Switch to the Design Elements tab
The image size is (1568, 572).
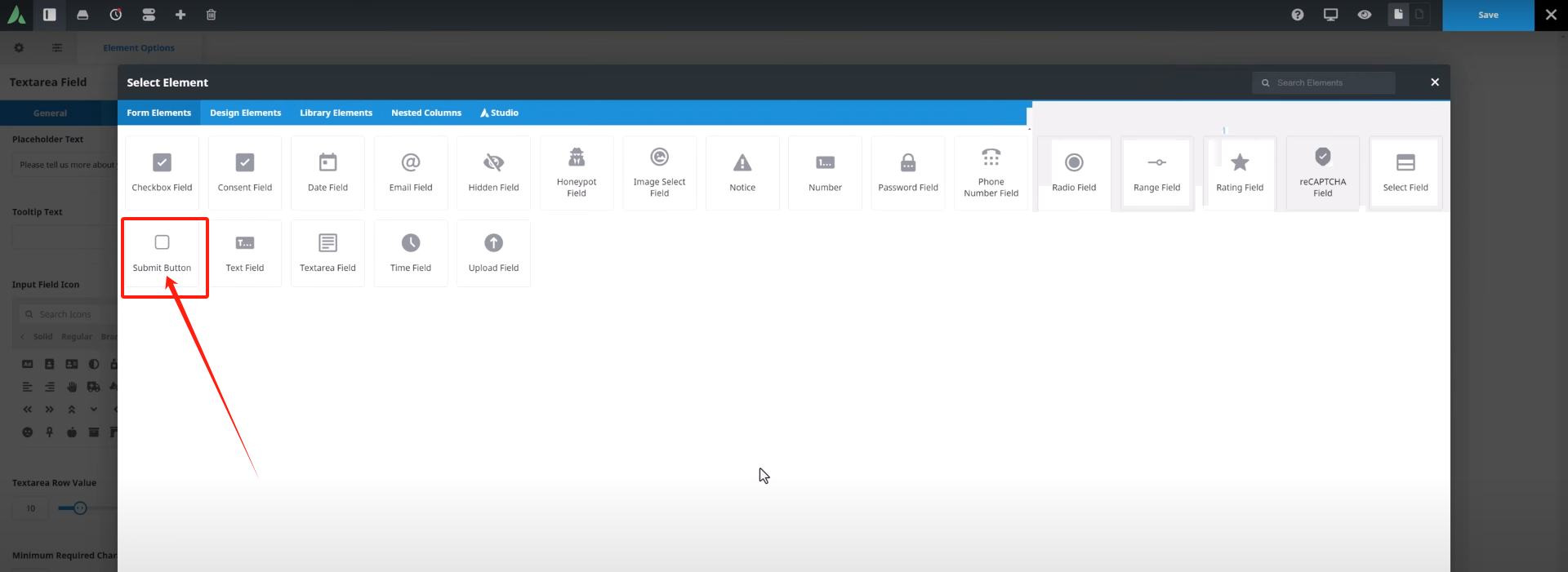[x=245, y=113]
